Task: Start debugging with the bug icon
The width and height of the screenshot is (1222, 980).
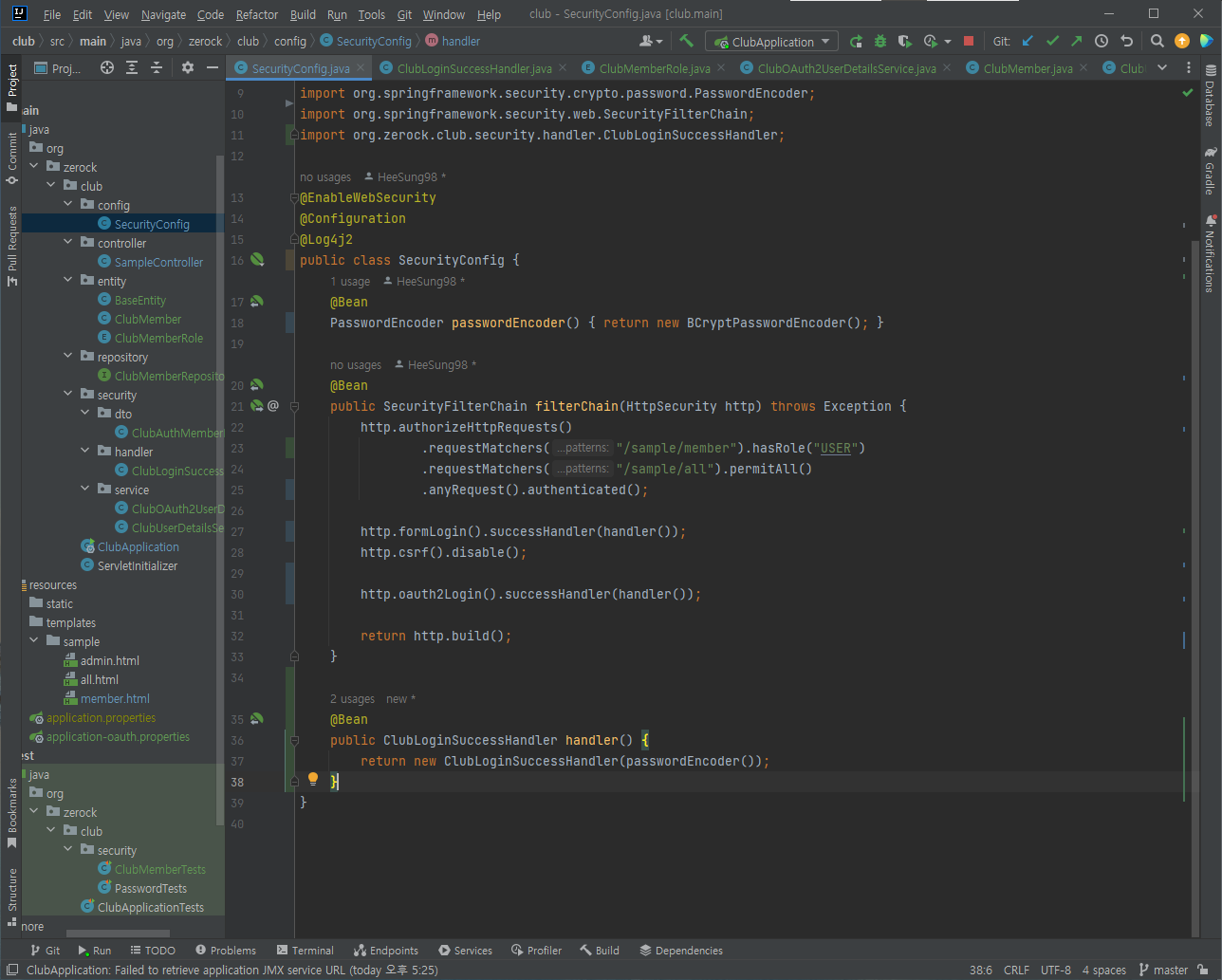Action: (x=880, y=41)
